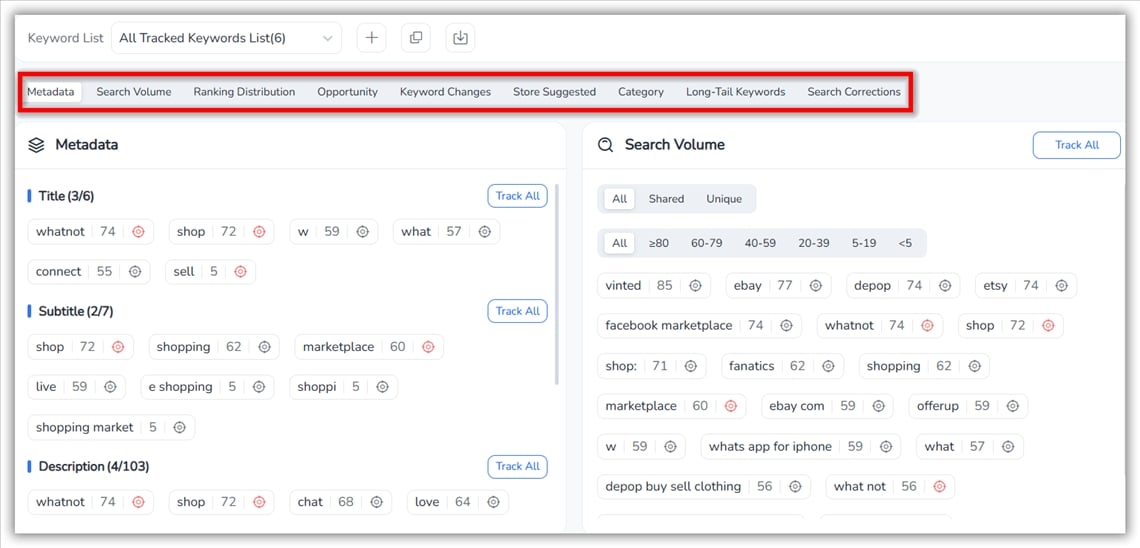The width and height of the screenshot is (1140, 548).
Task: Open the All Tracked Keywords List dropdown
Action: click(226, 38)
